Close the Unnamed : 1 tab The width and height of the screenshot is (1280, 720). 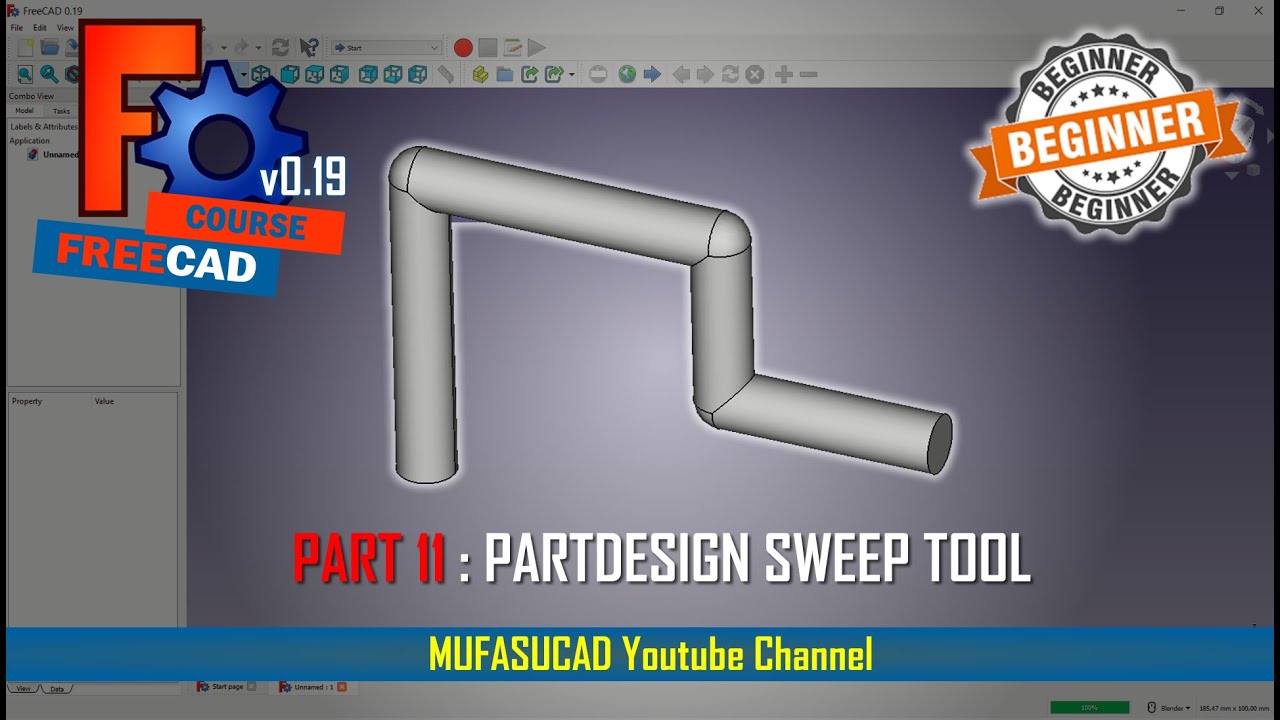(x=342, y=687)
